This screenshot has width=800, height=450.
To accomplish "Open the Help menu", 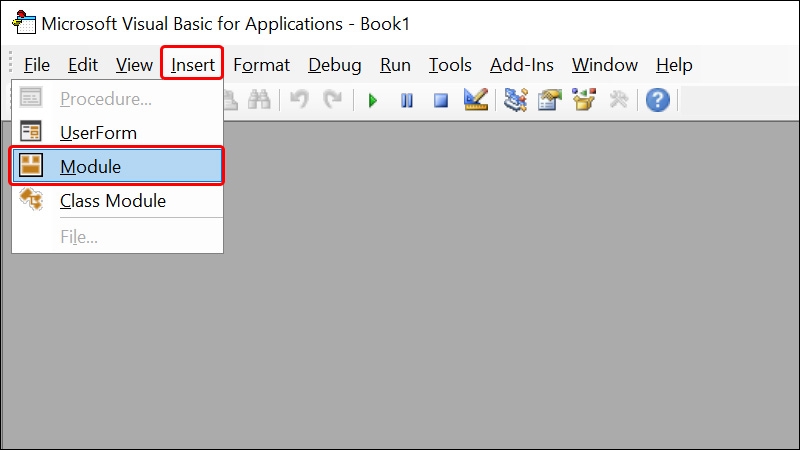I will [x=674, y=65].
